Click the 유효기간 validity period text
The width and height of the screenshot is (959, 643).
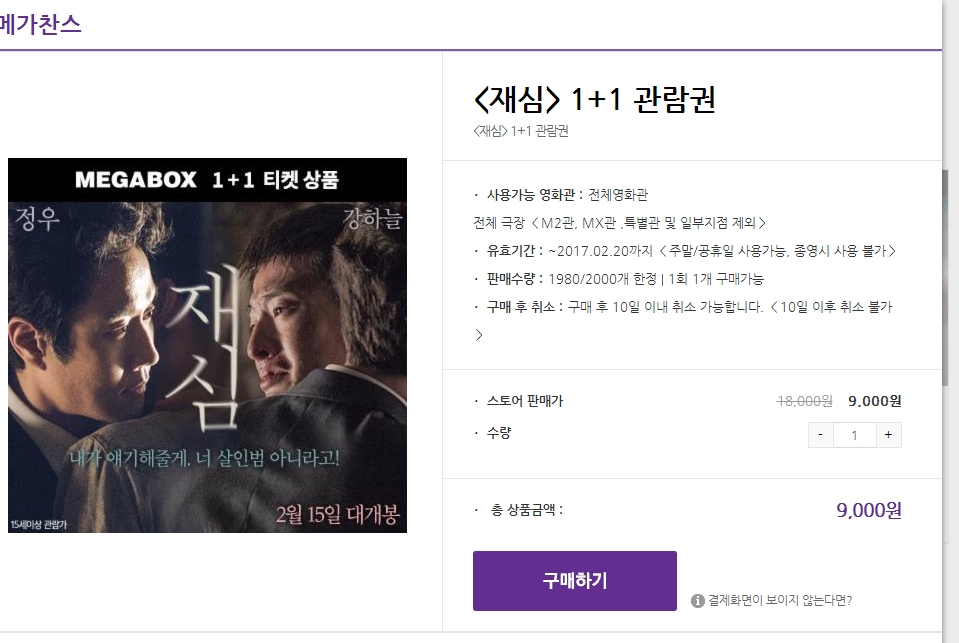685,251
